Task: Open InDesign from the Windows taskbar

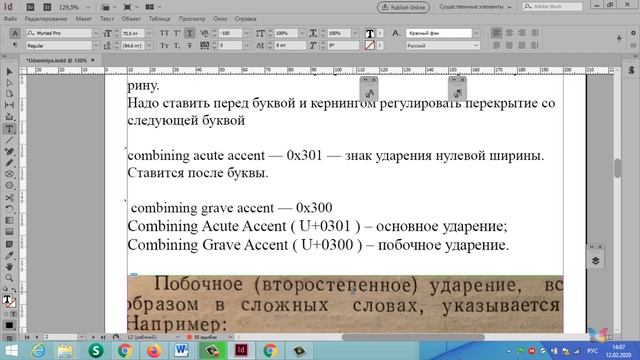Action: pos(241,351)
